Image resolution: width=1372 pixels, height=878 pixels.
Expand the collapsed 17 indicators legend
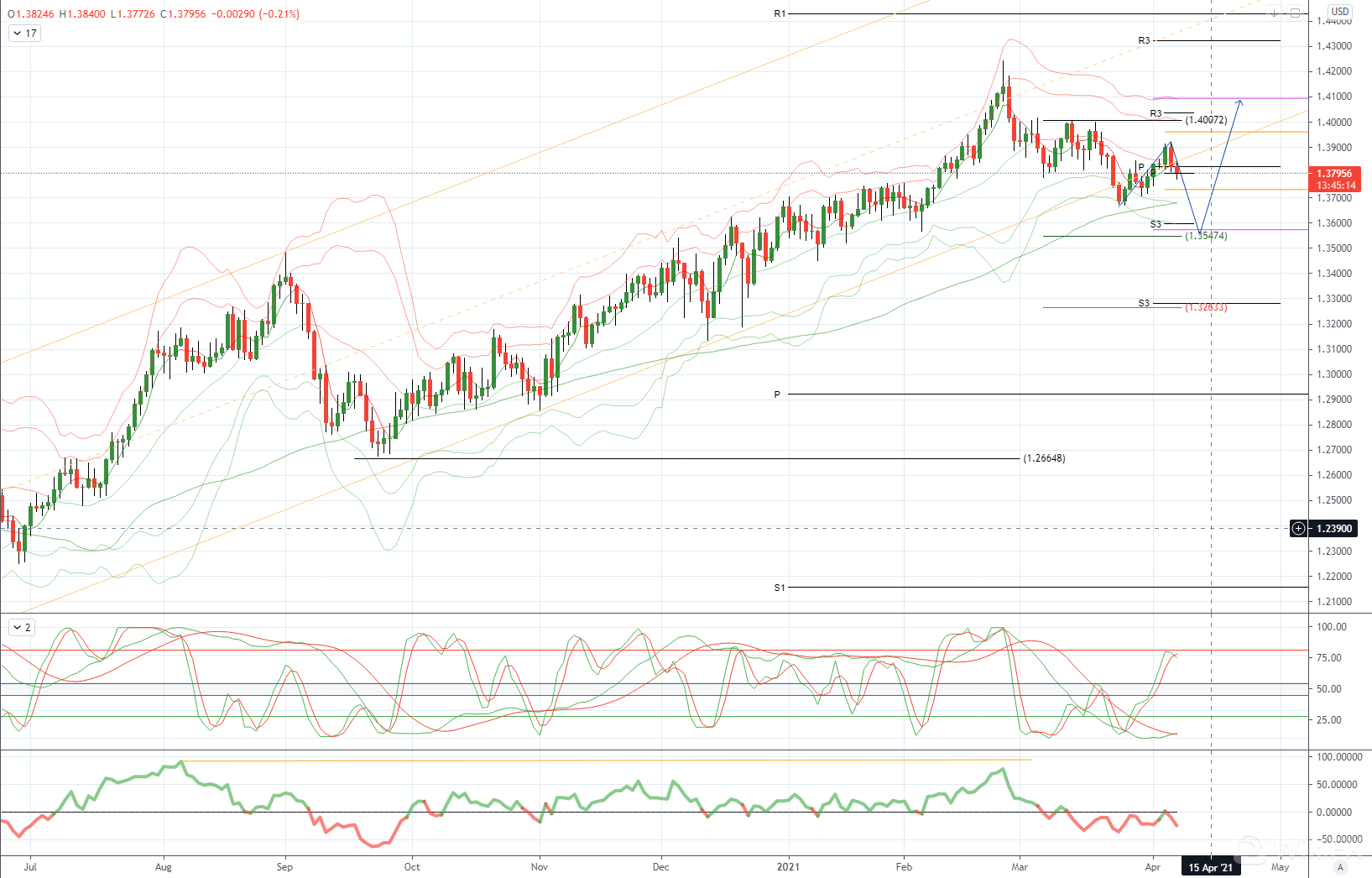click(23, 34)
